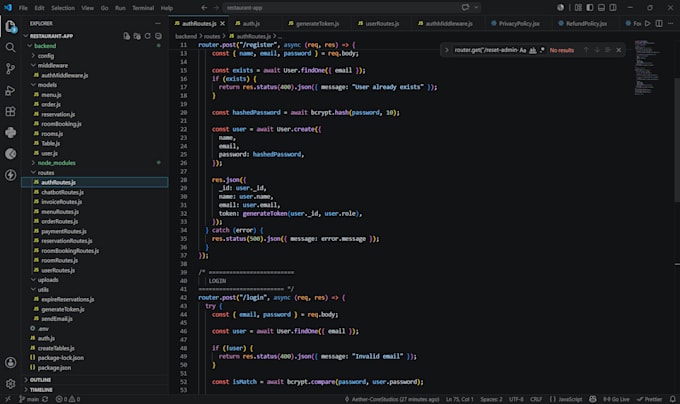Open the Python extension view icon
This screenshot has height=404, width=680.
(10, 133)
